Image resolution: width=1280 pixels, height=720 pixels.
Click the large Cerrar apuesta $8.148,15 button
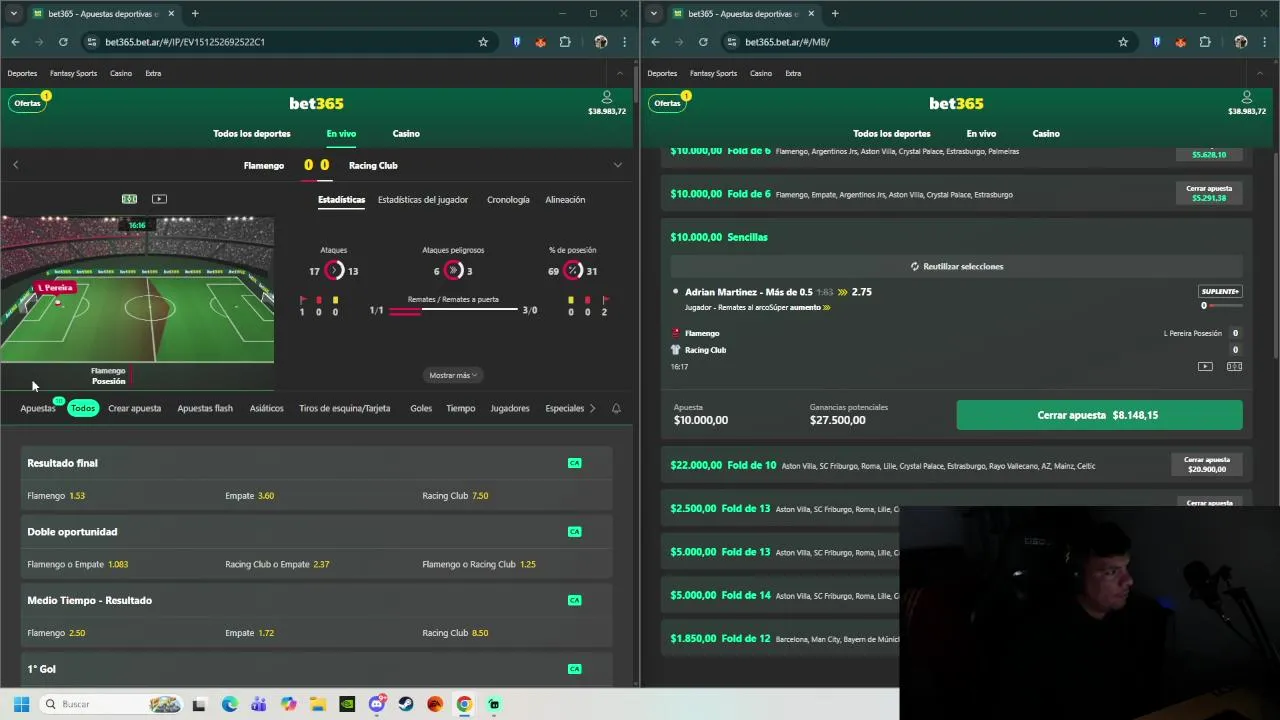1099,415
